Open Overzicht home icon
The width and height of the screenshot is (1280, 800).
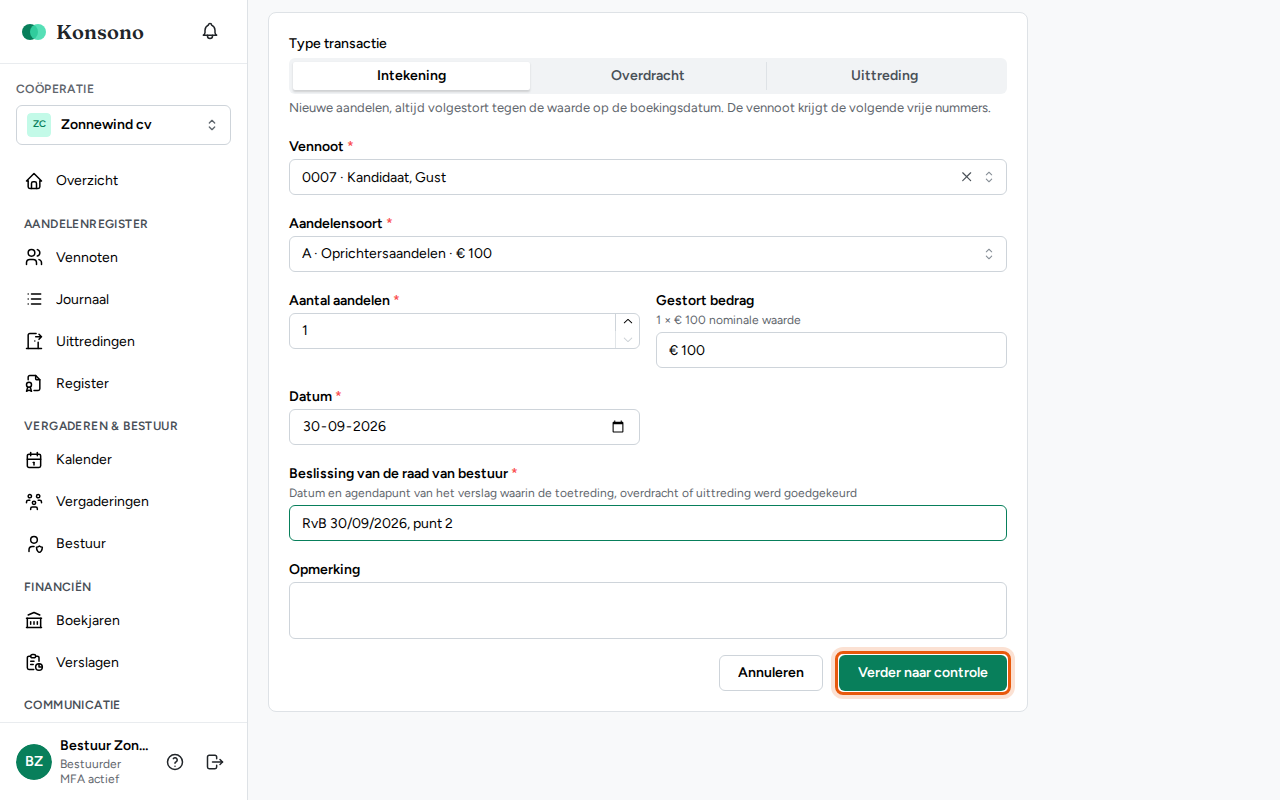(34, 181)
